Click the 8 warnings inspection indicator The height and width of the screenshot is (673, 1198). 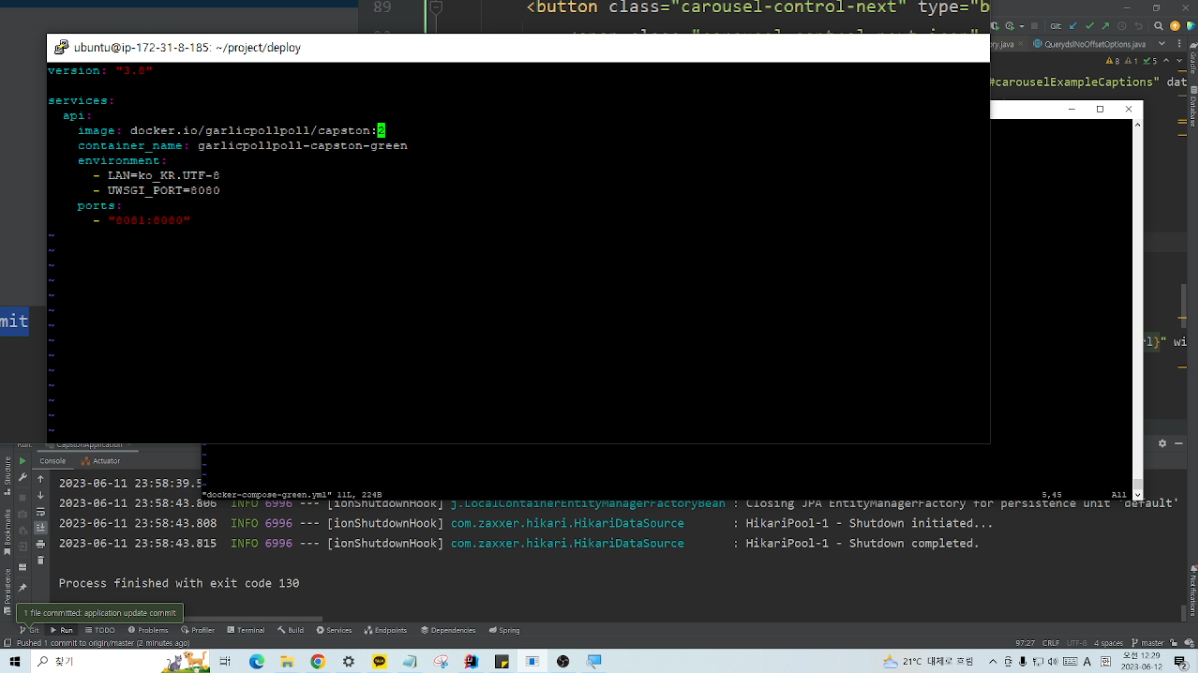click(x=1112, y=61)
